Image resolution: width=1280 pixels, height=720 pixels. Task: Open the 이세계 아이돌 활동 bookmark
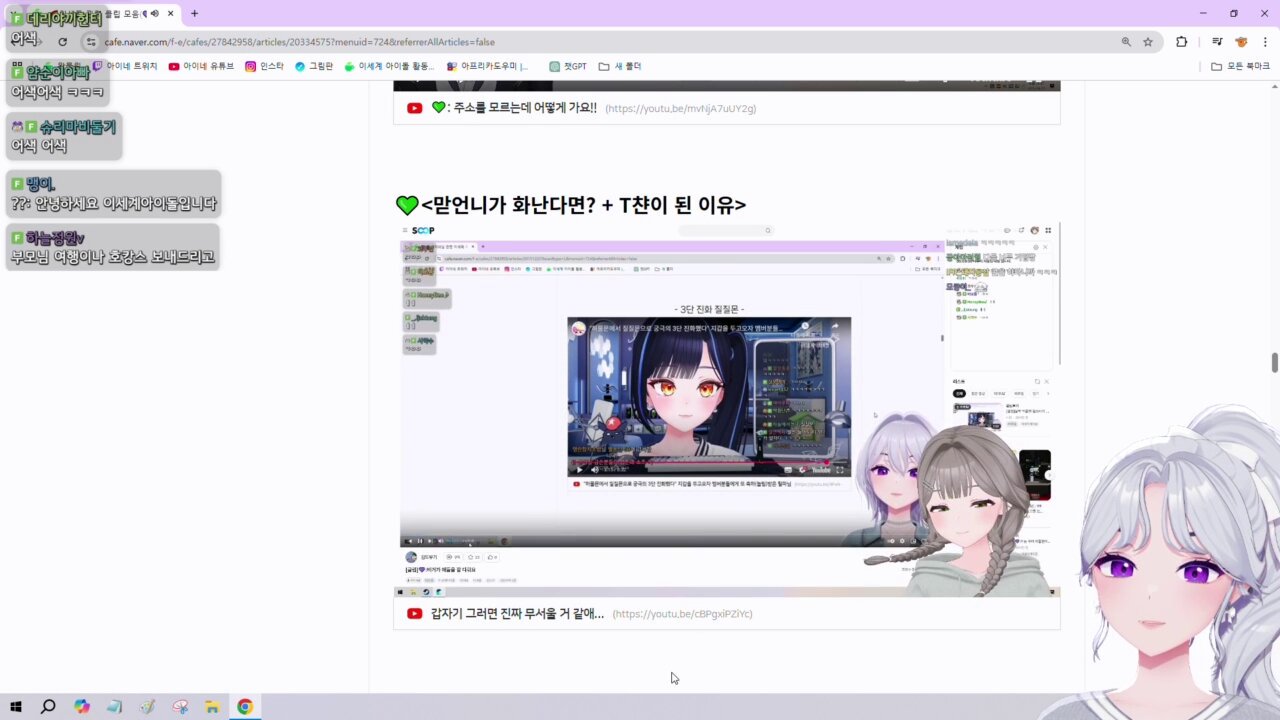coord(389,66)
